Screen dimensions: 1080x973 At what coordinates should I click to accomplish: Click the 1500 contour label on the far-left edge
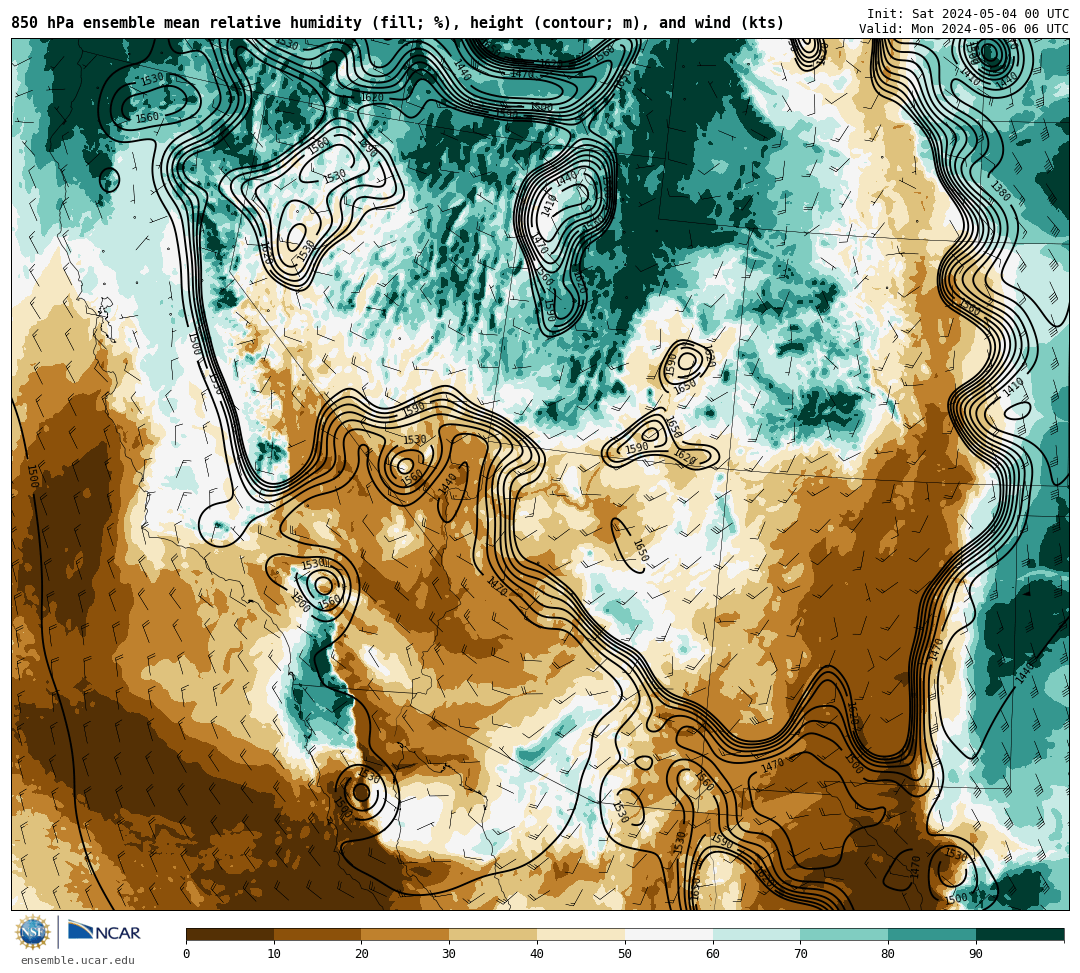(x=32, y=477)
